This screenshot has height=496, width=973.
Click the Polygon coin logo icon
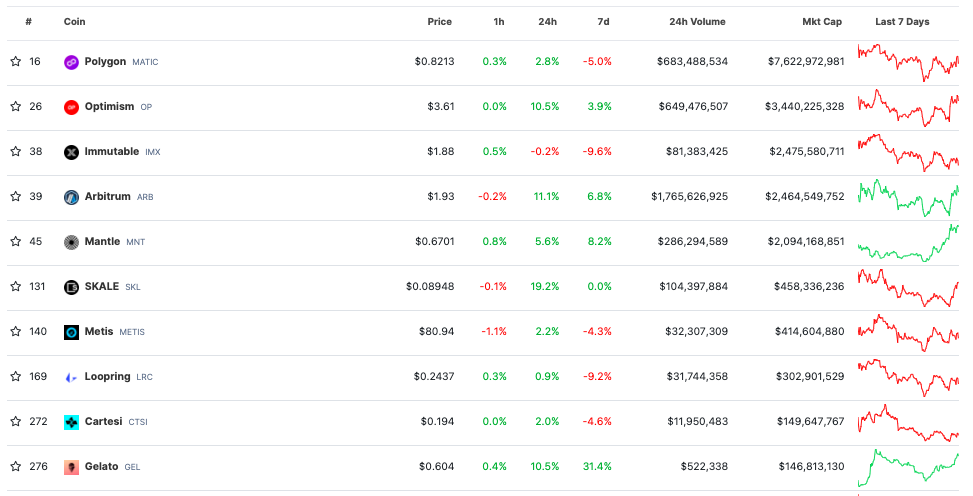click(x=71, y=62)
